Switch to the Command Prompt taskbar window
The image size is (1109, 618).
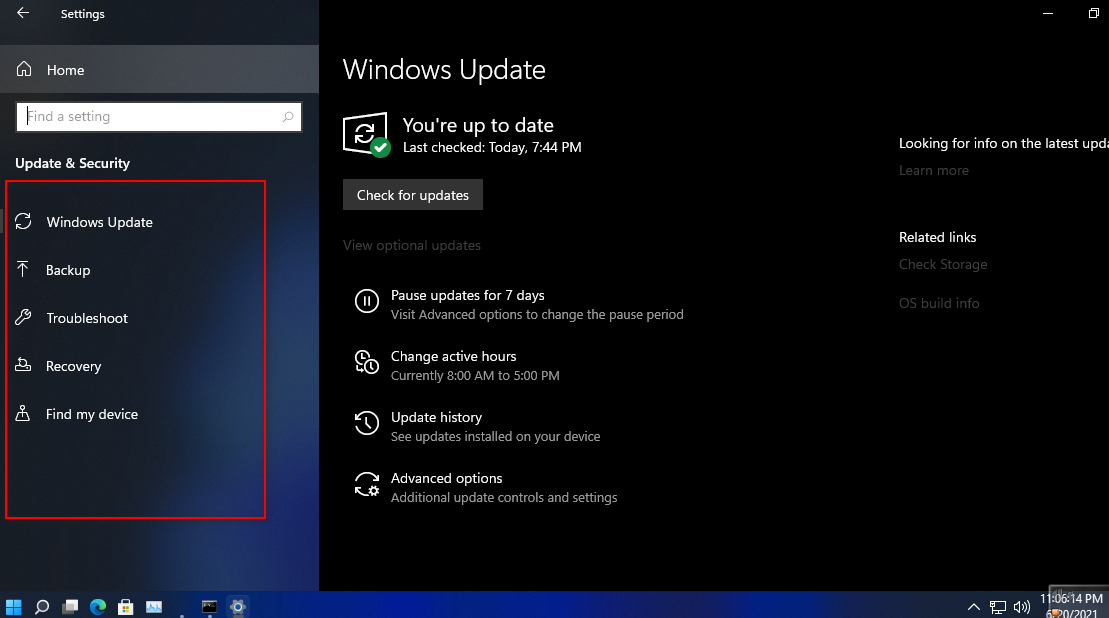209,607
